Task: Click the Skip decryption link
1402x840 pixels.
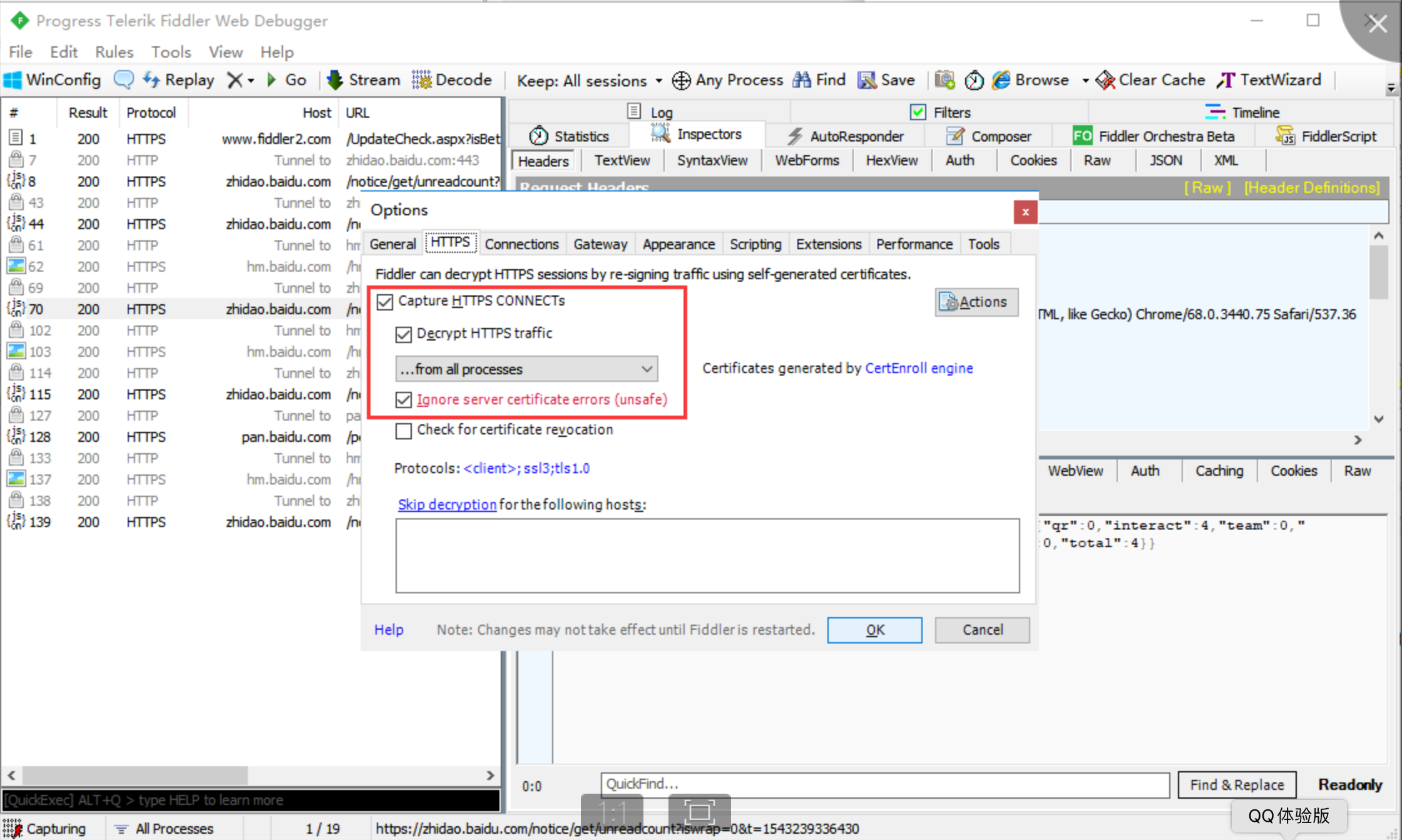Action: [447, 505]
